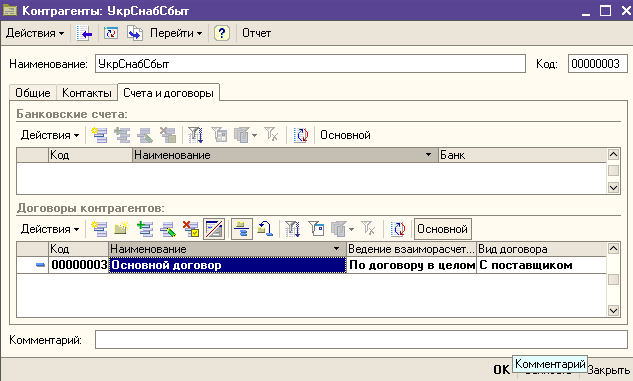Click the Банк column header
Image resolution: width=633 pixels, height=381 pixels.
click(x=522, y=155)
